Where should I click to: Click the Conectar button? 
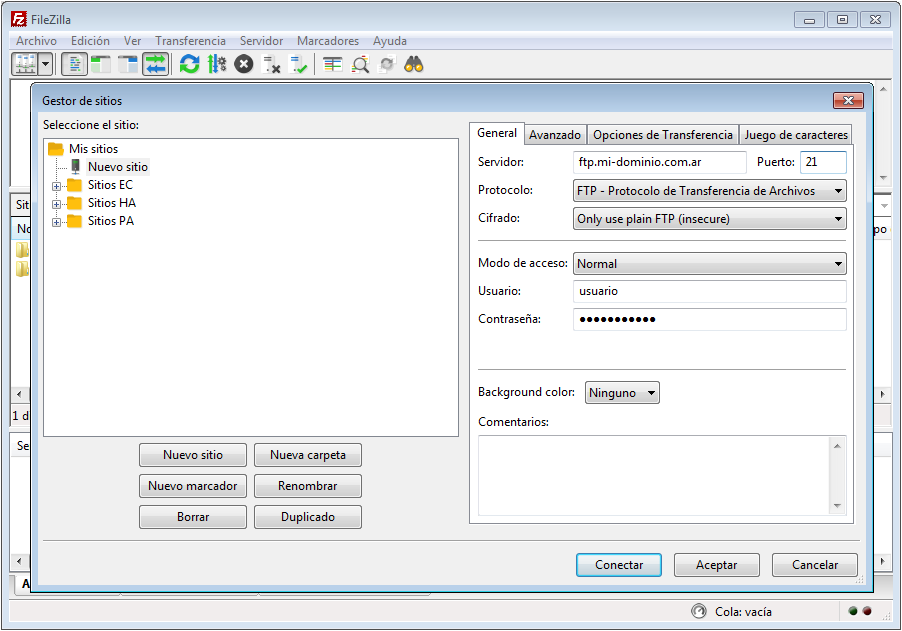[x=619, y=565]
